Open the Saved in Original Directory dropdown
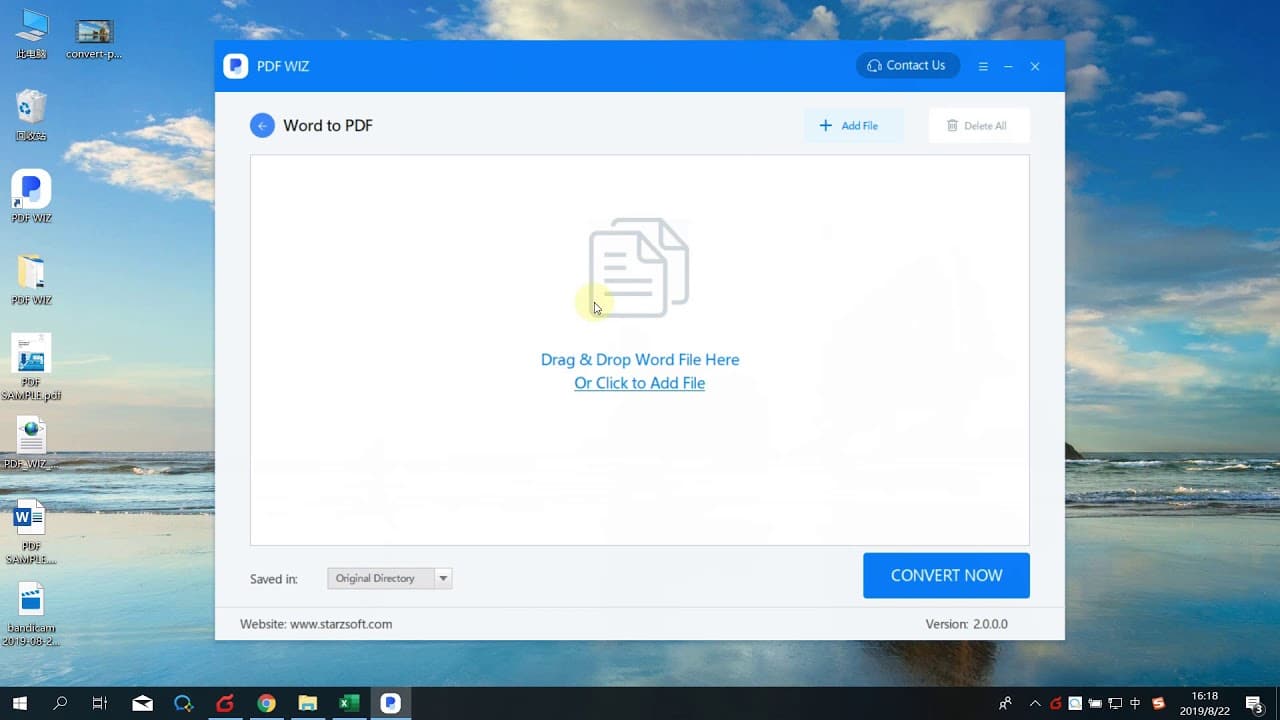 [390, 578]
